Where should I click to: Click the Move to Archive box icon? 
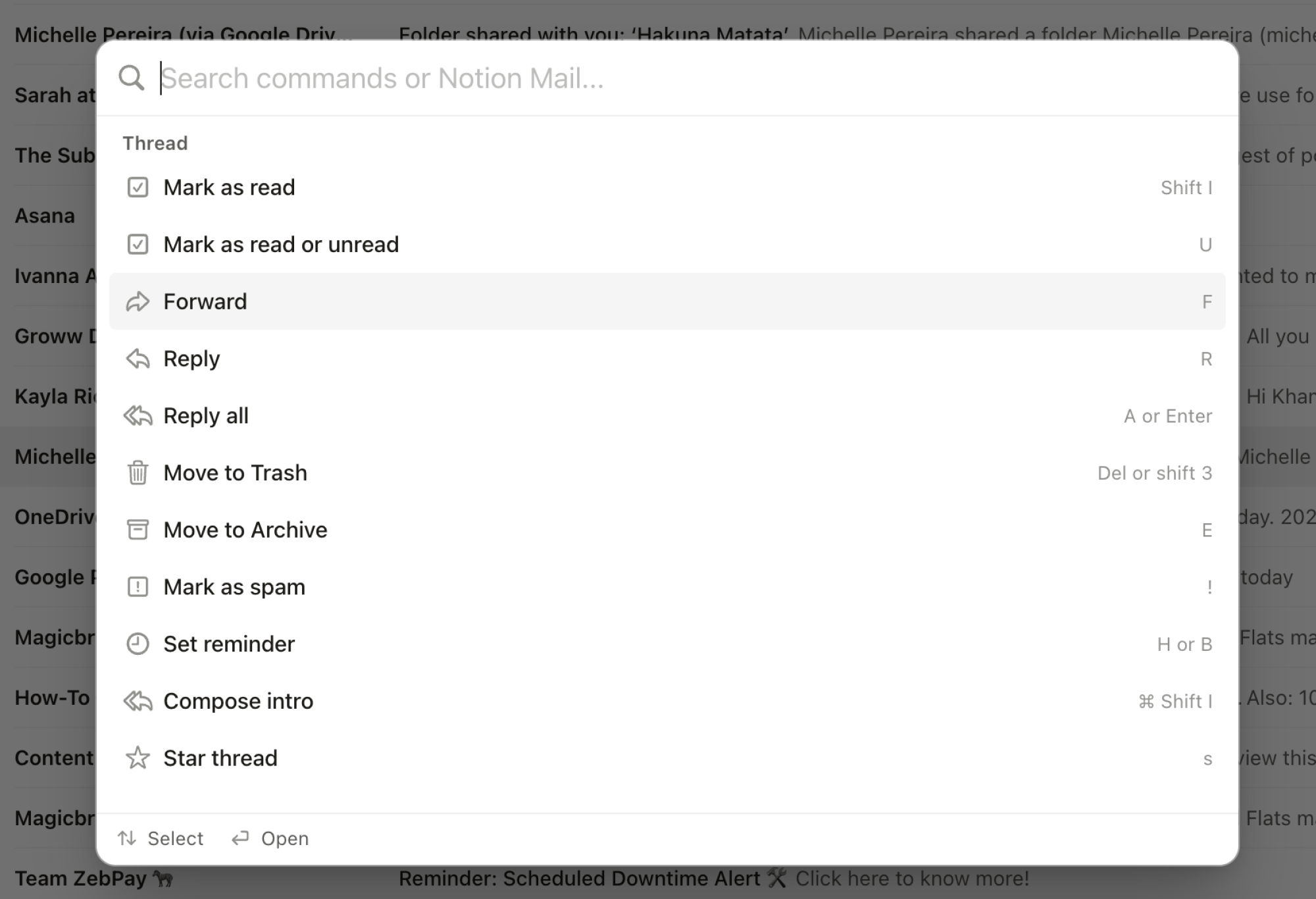pos(138,529)
